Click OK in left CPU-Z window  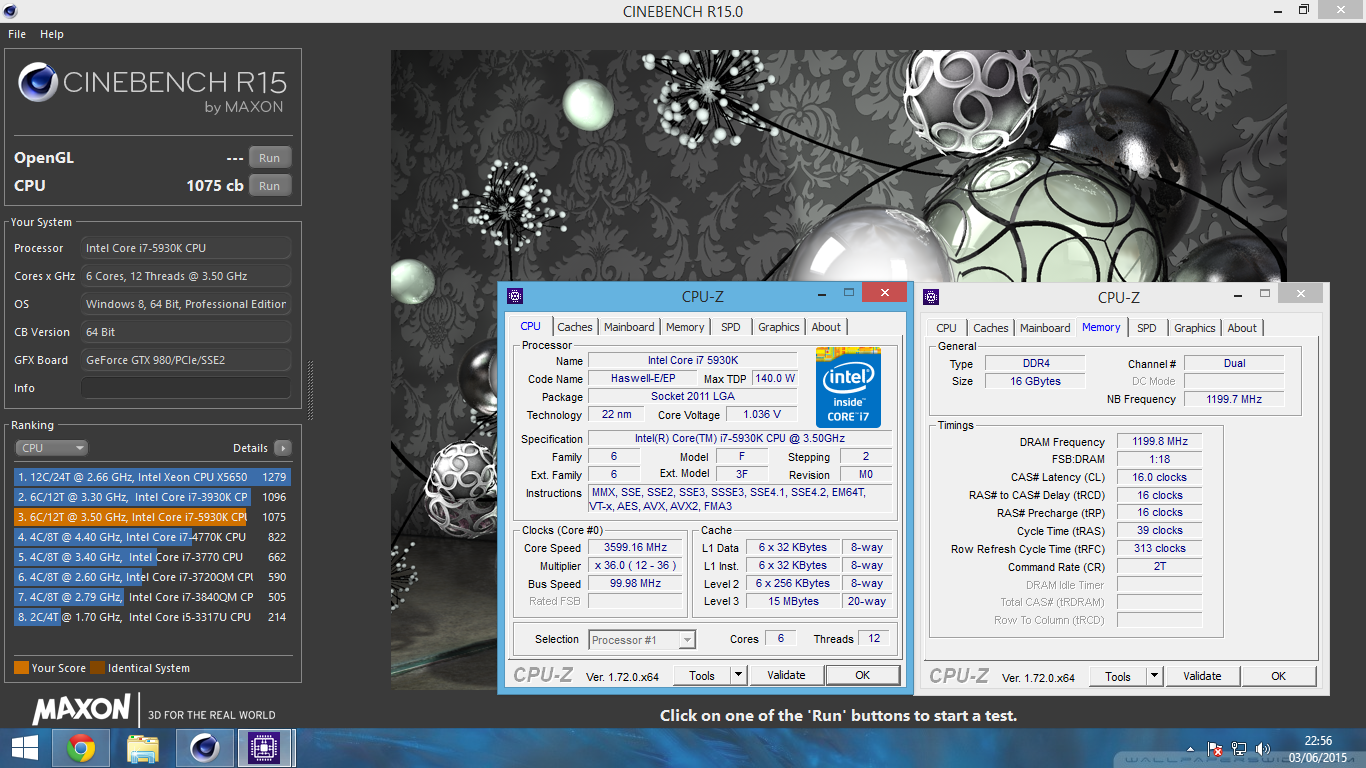tap(863, 676)
